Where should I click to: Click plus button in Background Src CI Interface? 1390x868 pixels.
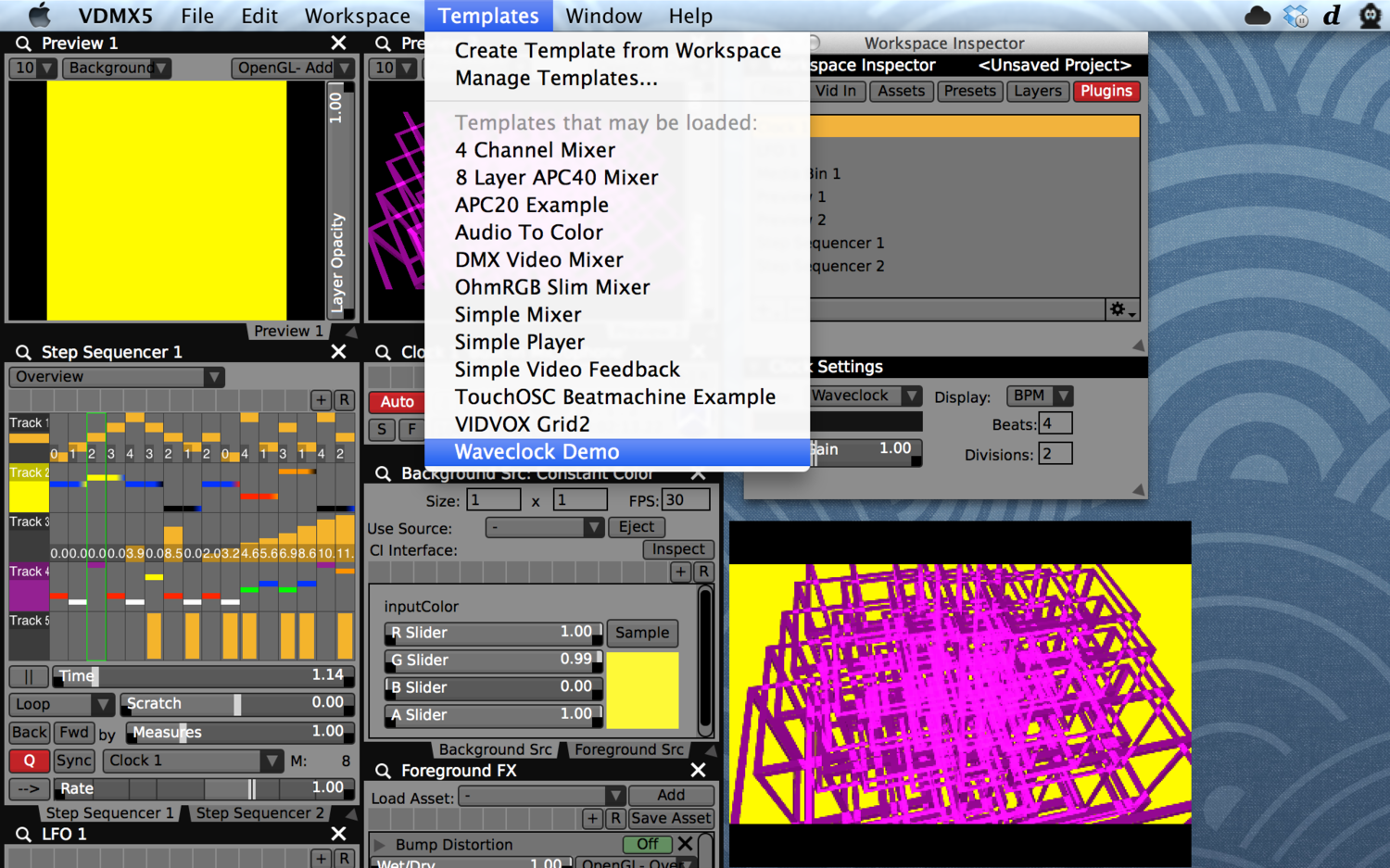(x=681, y=572)
